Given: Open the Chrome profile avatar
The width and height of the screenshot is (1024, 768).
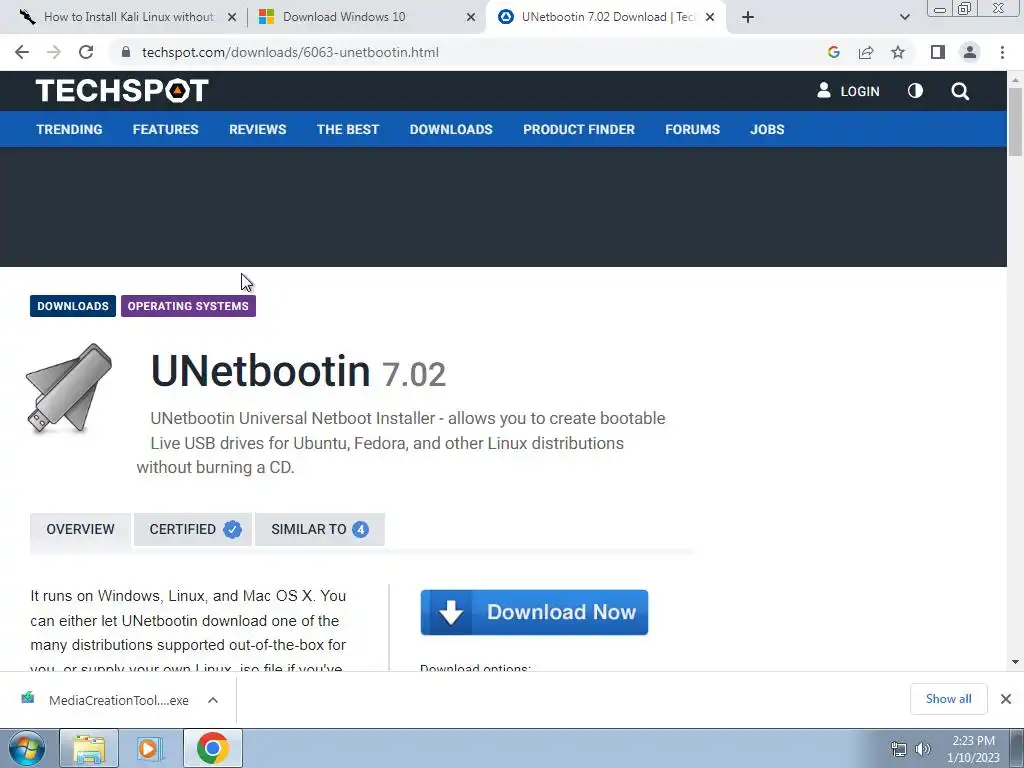Looking at the screenshot, I should click(970, 52).
